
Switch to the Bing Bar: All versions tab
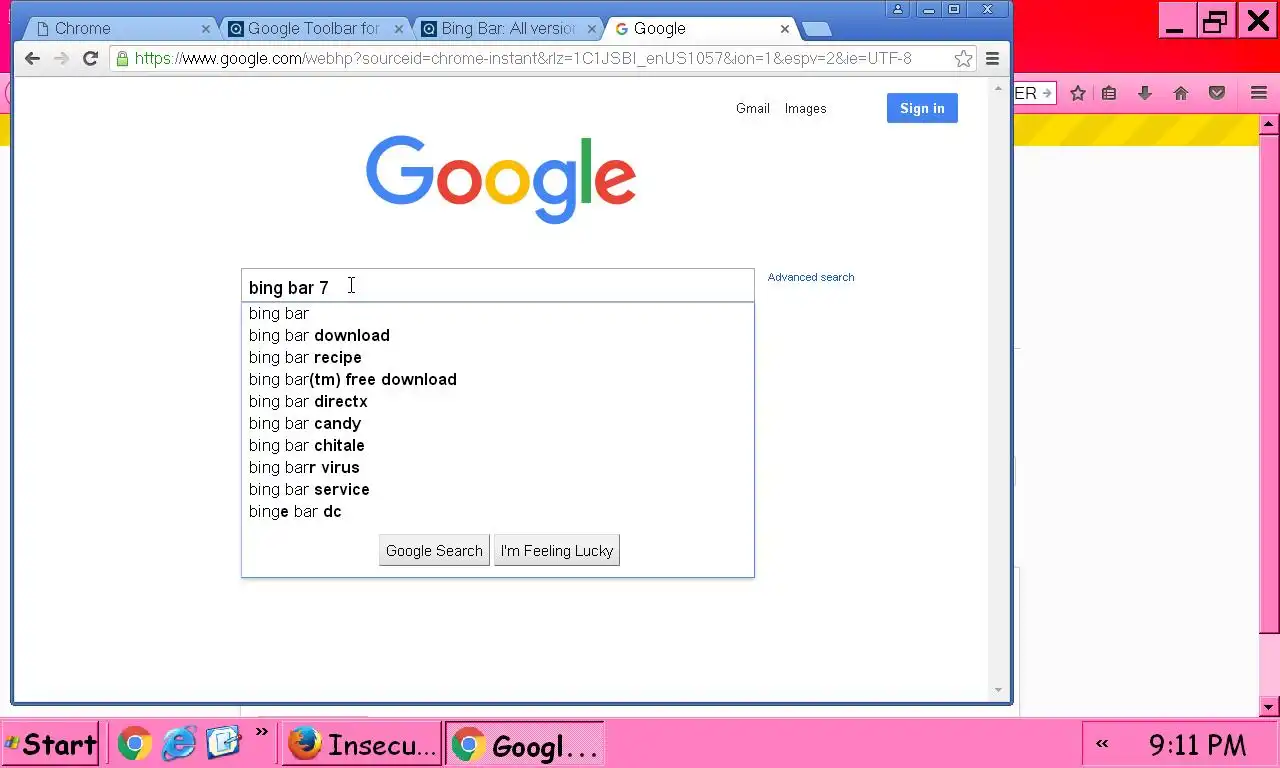506,29
